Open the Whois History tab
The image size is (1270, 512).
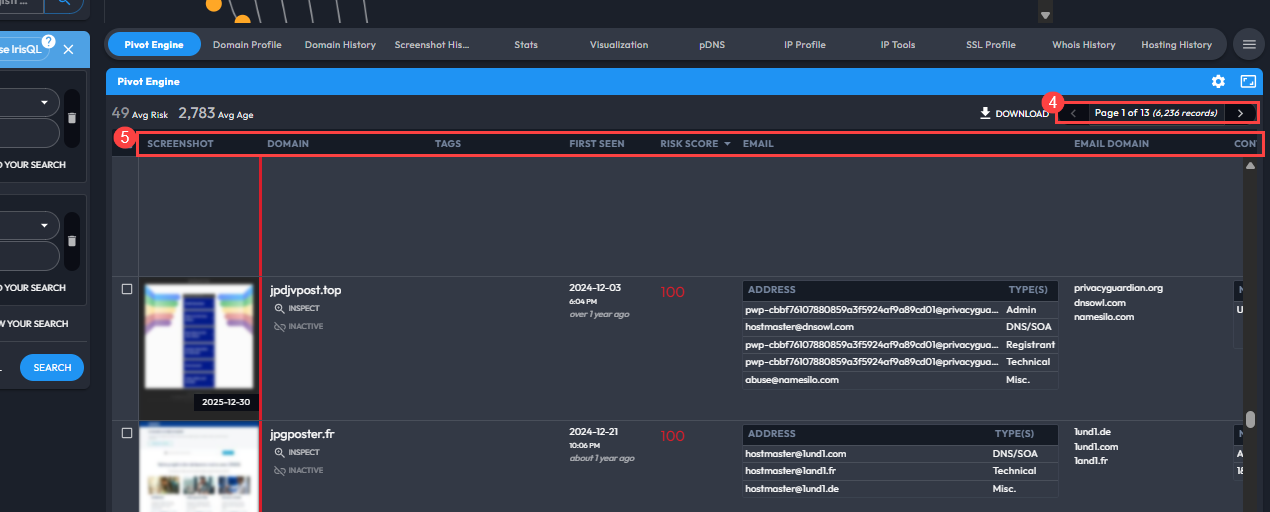[1083, 45]
